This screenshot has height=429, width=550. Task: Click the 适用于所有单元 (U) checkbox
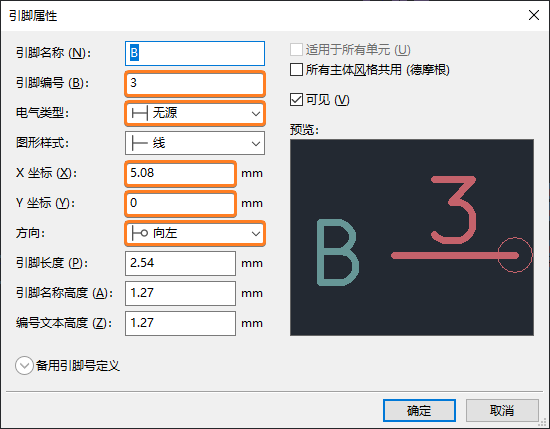tap(296, 49)
